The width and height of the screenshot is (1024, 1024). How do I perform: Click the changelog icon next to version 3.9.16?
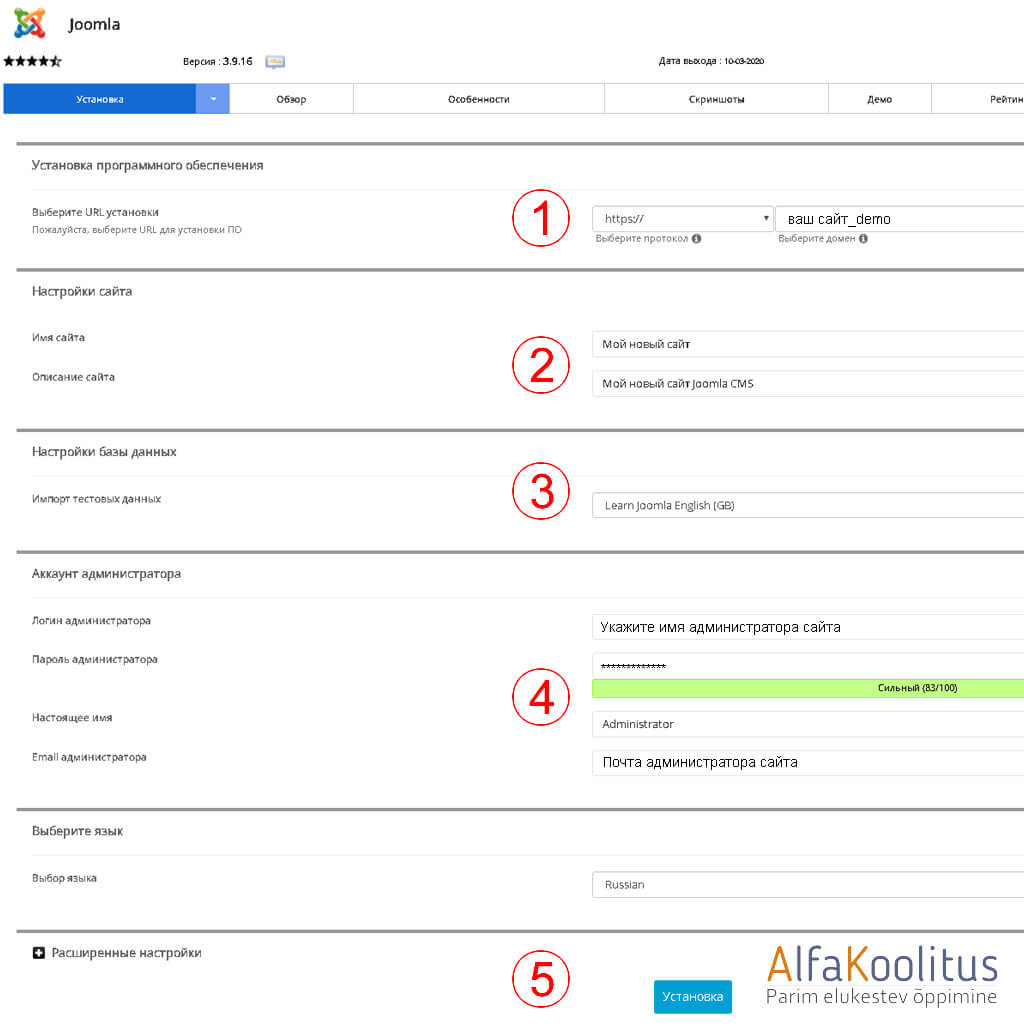click(x=275, y=62)
